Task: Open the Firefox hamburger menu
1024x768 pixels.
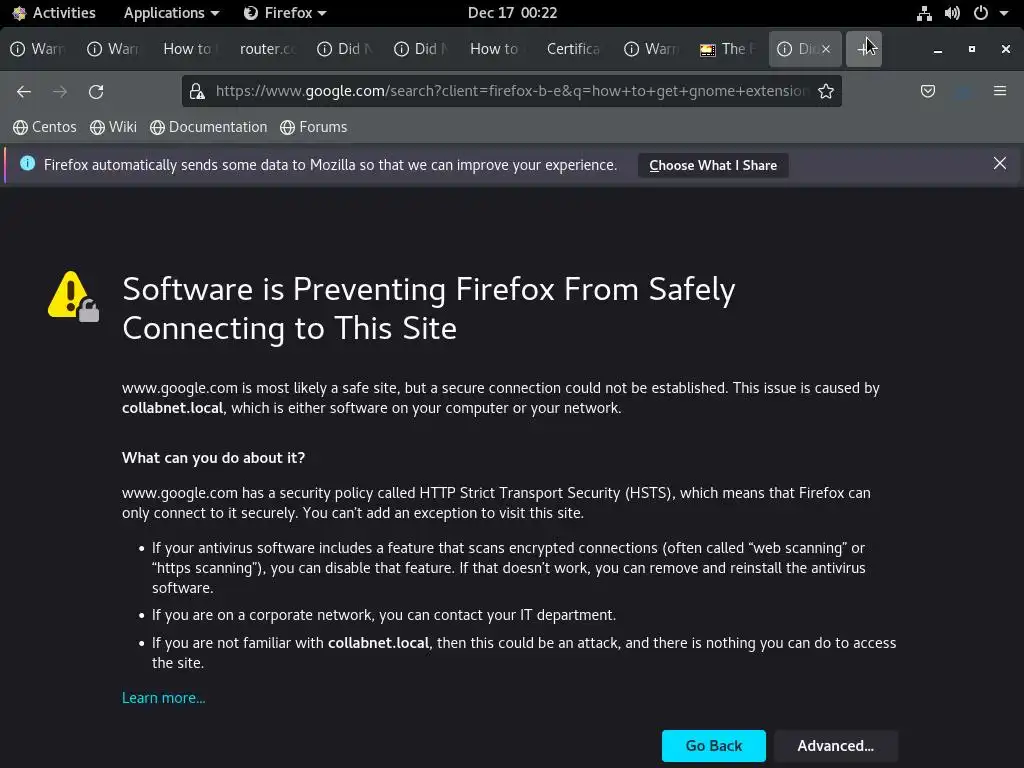Action: (999, 91)
